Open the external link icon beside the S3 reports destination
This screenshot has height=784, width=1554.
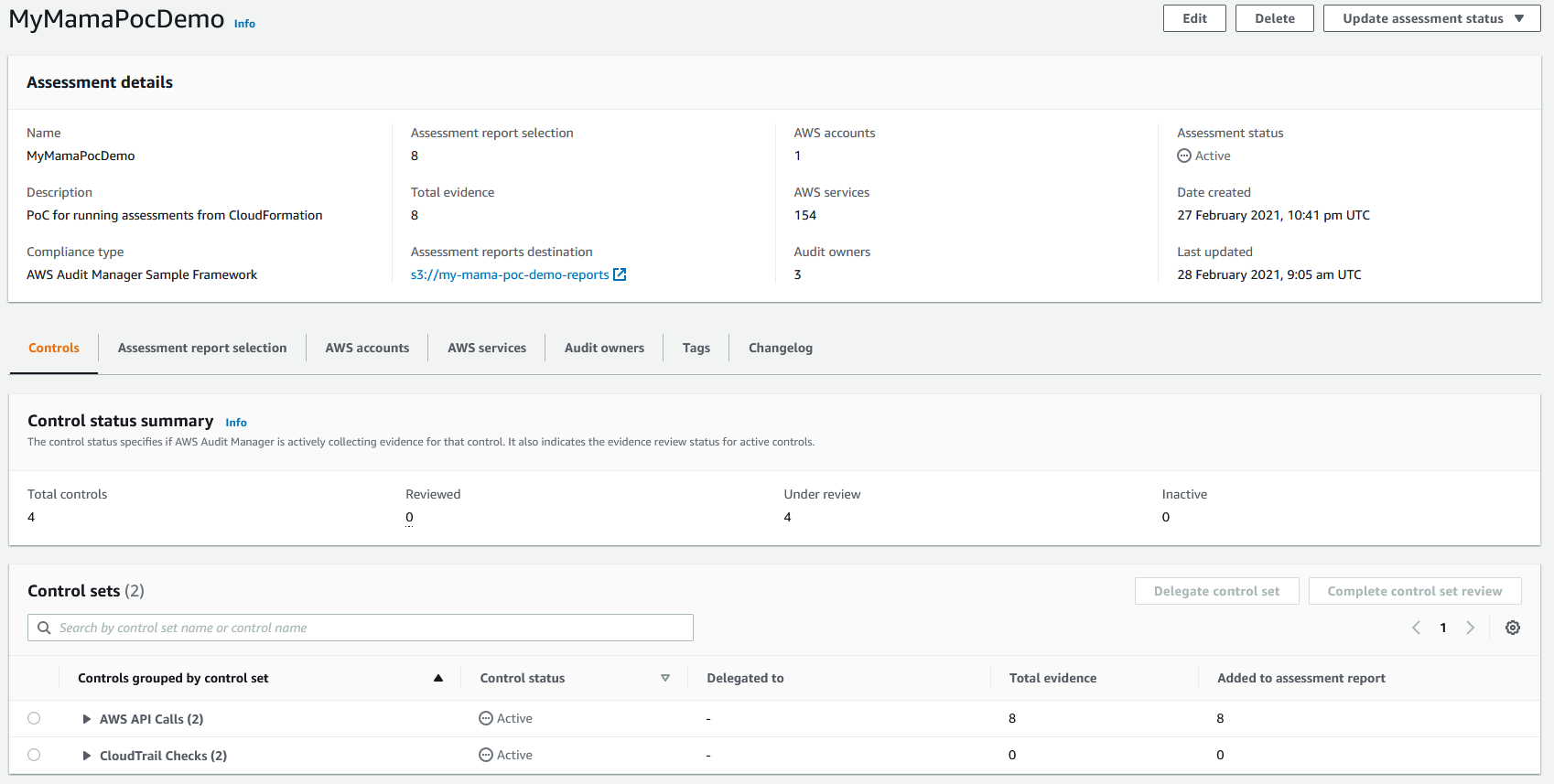[620, 274]
